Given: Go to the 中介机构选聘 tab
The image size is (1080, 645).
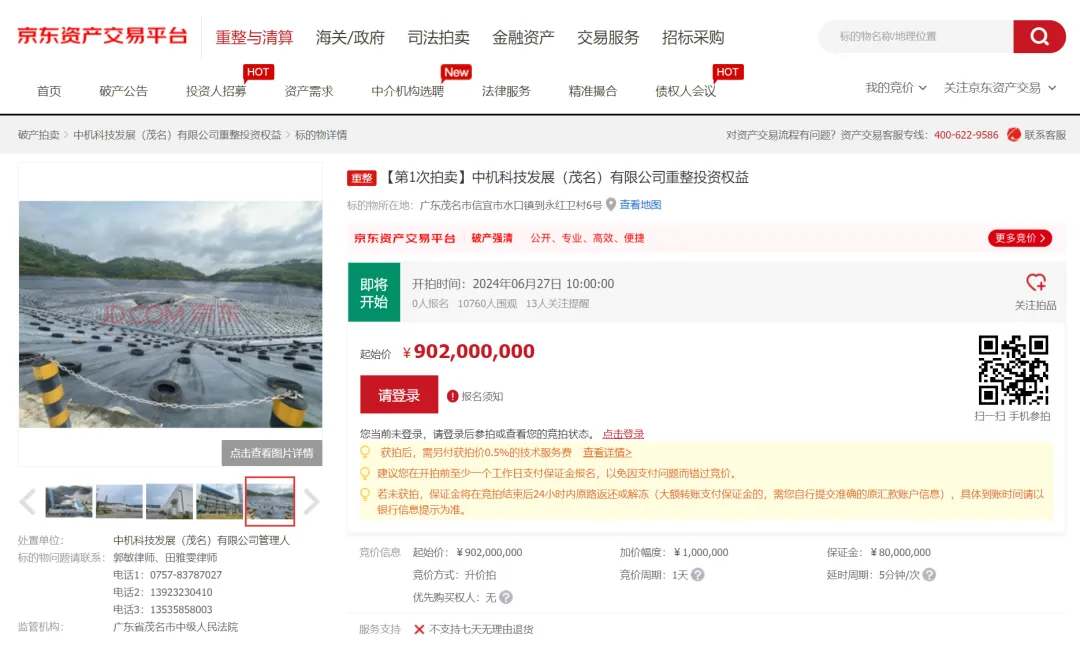Looking at the screenshot, I should [407, 91].
